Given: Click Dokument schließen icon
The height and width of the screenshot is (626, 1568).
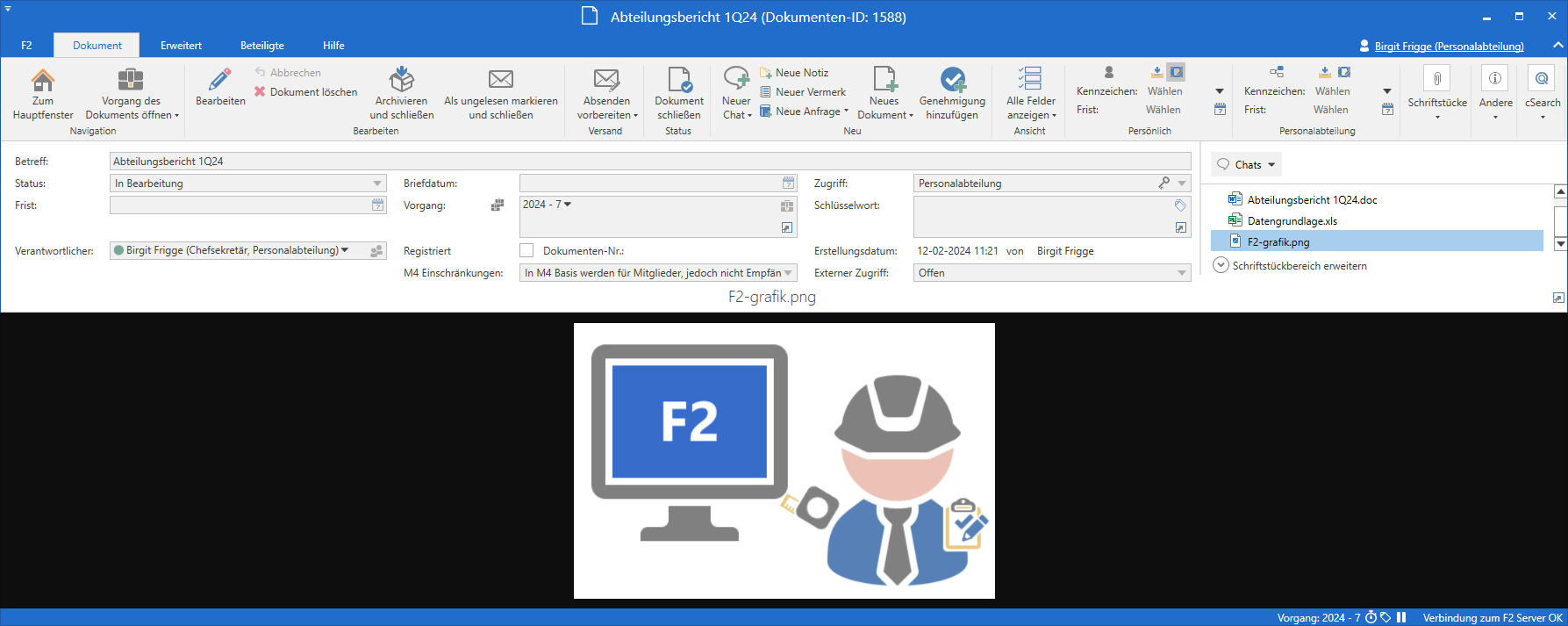Looking at the screenshot, I should pyautogui.click(x=678, y=80).
